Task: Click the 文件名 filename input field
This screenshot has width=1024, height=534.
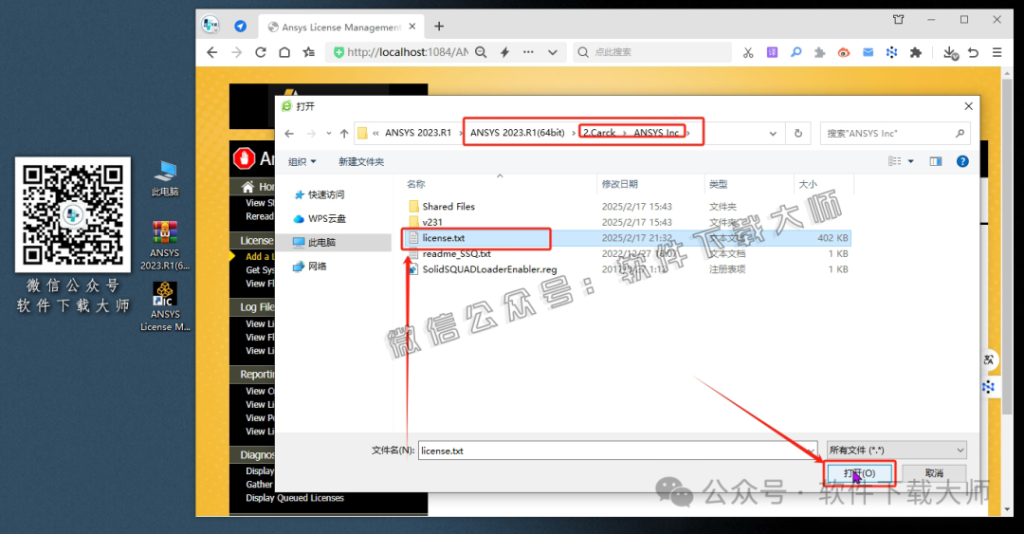Action: (617, 450)
